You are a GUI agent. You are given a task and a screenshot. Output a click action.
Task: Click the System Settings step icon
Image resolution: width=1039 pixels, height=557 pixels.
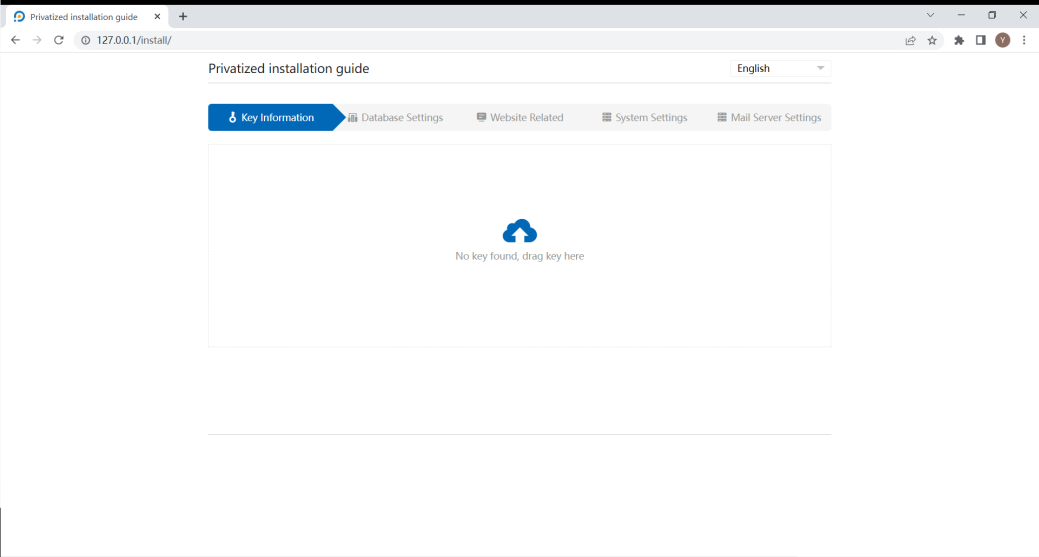(x=606, y=118)
